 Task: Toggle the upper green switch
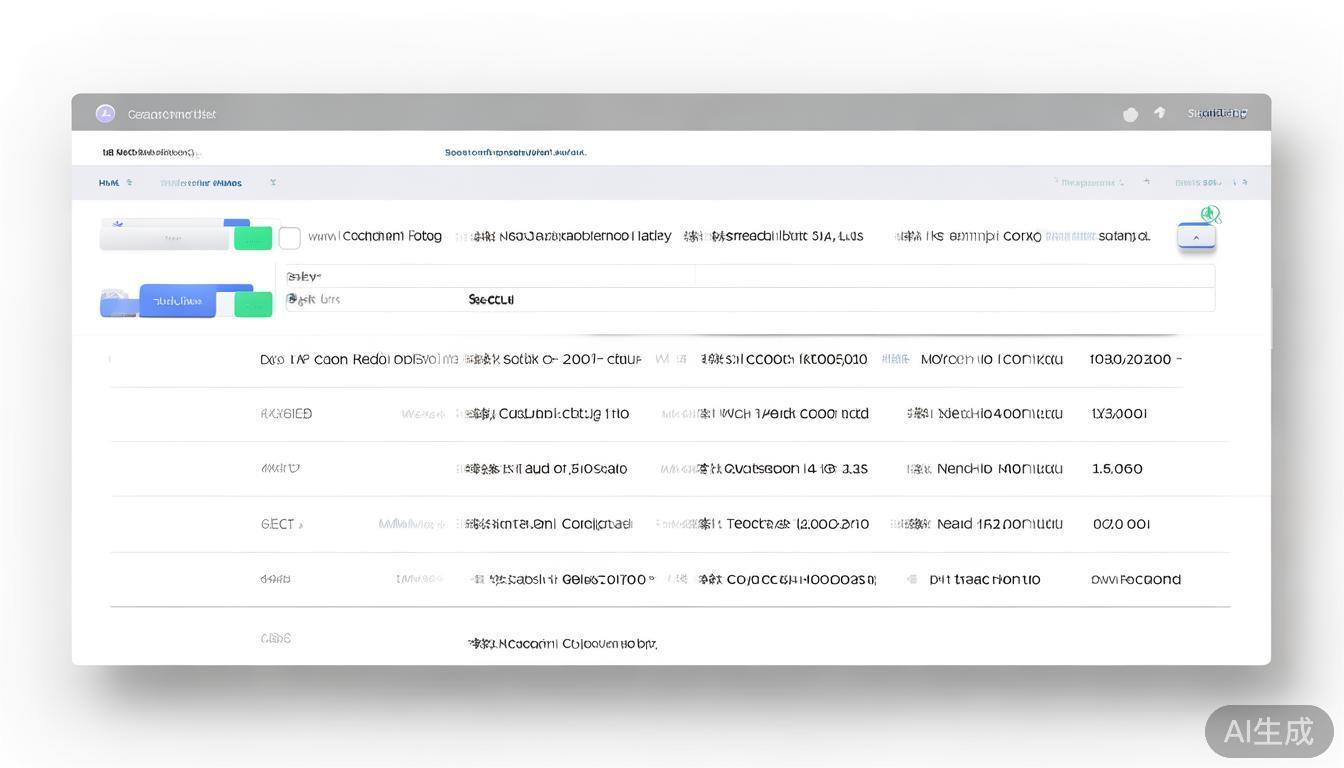click(253, 238)
